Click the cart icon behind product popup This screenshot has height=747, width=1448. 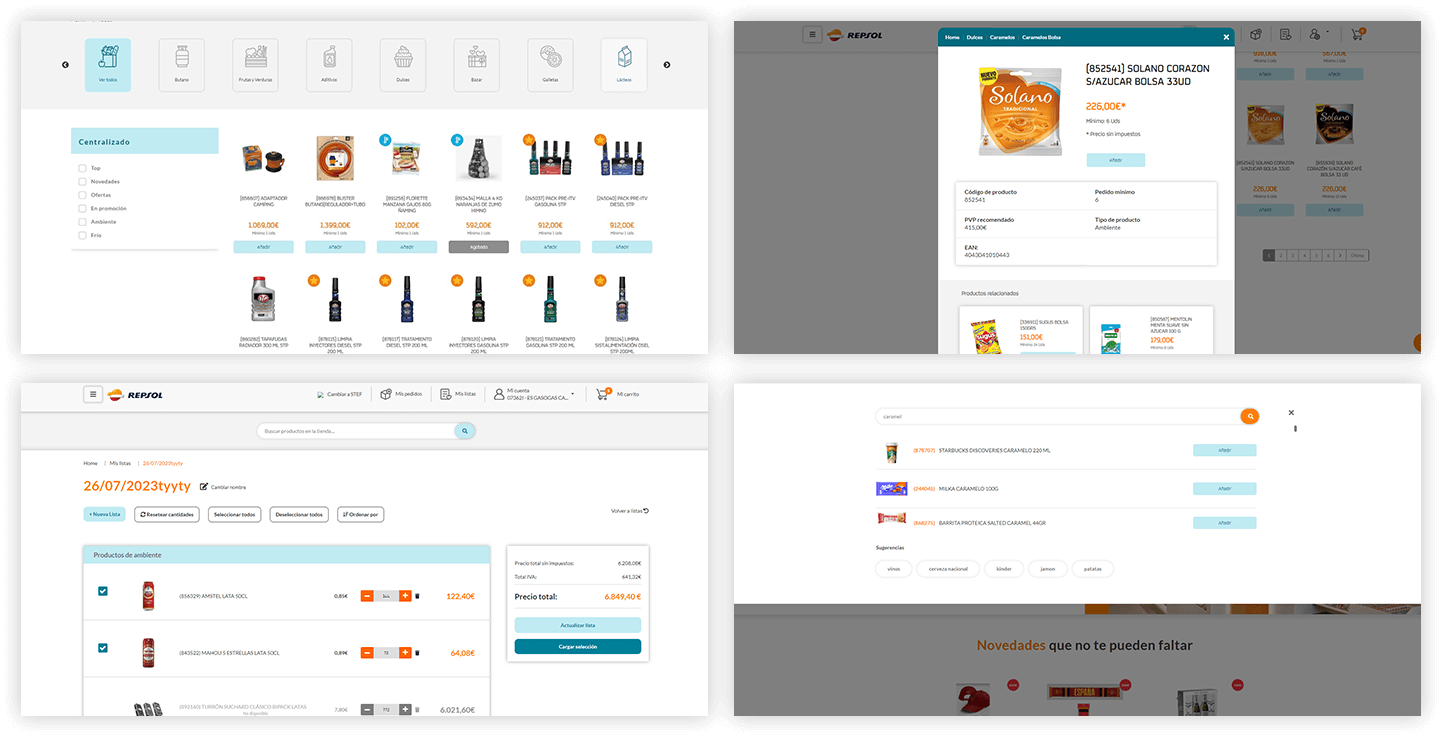(x=1357, y=34)
